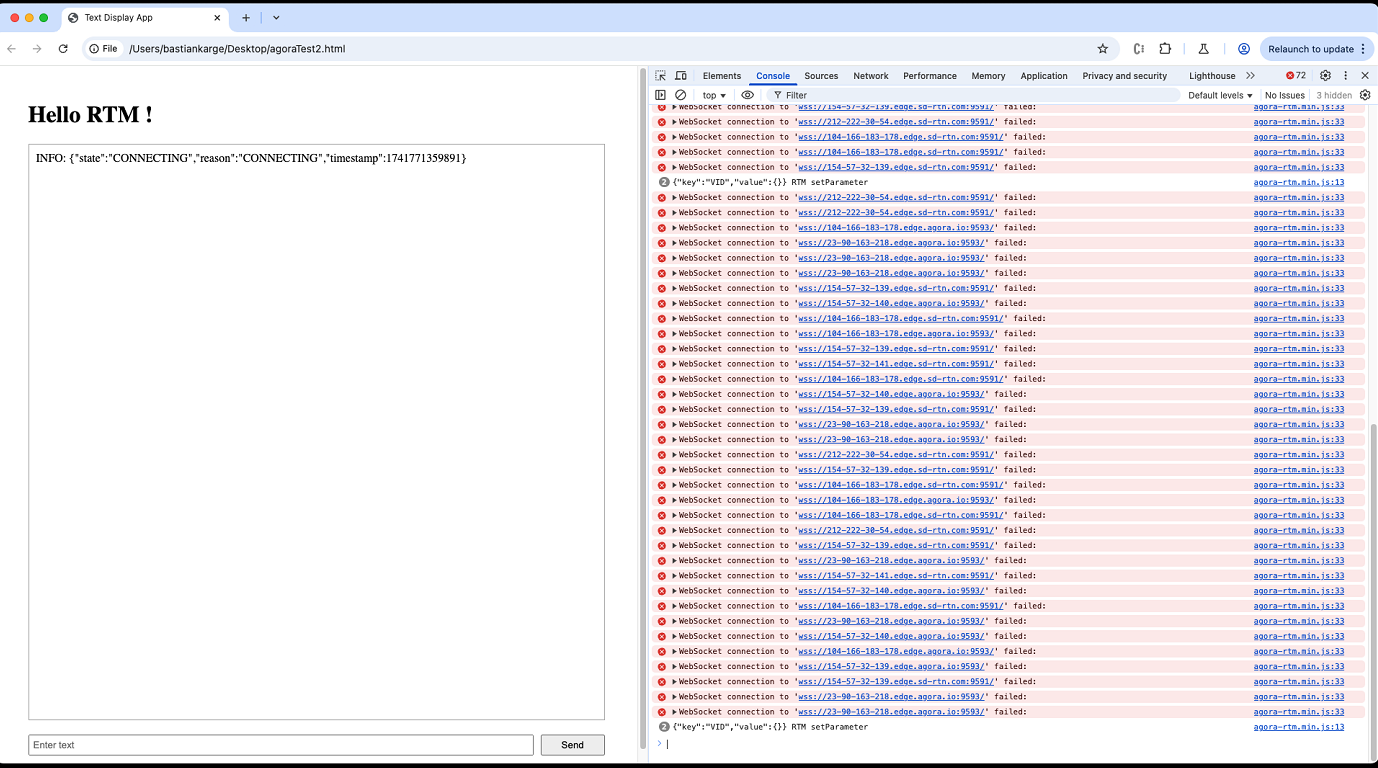This screenshot has width=1378, height=768.
Task: Open the Chrome profile avatar icon
Action: 1244,49
